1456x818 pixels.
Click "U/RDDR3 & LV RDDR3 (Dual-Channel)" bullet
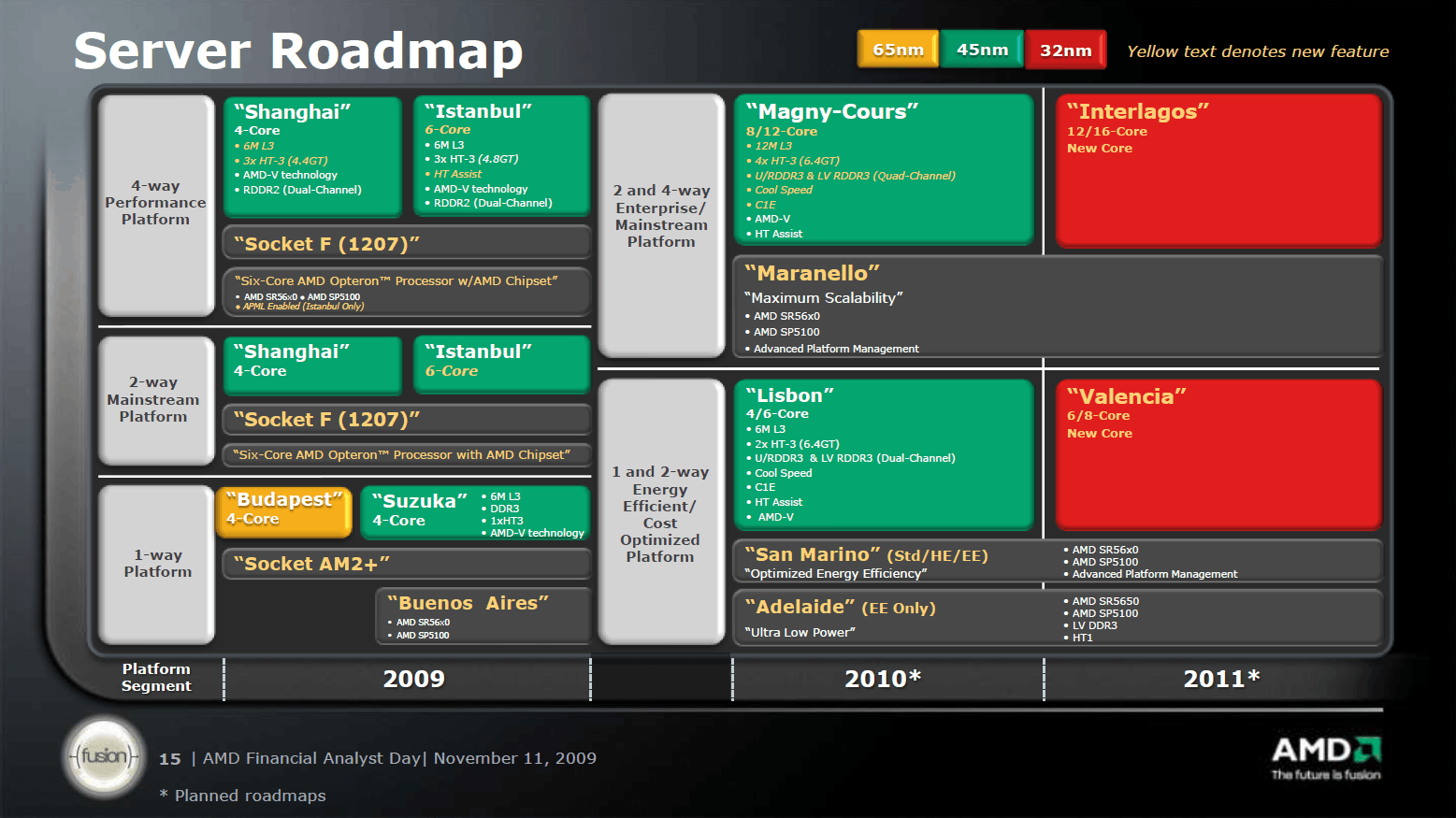[855, 458]
